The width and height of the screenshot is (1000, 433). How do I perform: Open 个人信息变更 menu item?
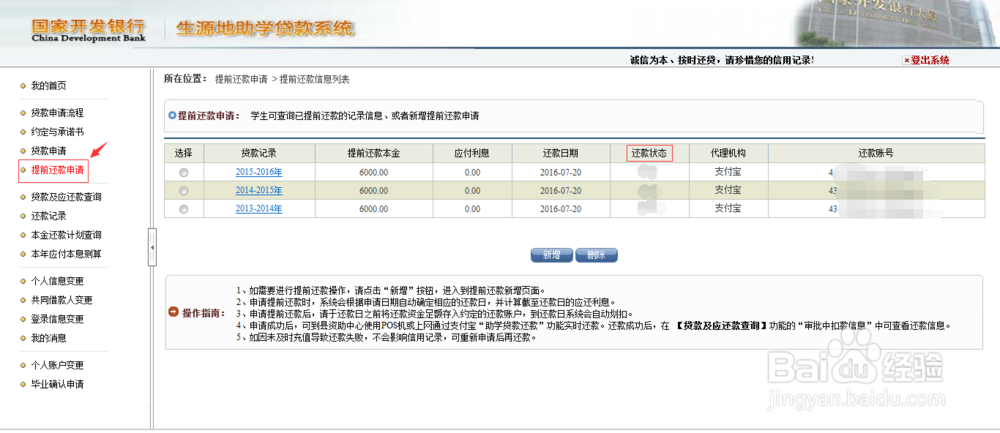pos(57,281)
